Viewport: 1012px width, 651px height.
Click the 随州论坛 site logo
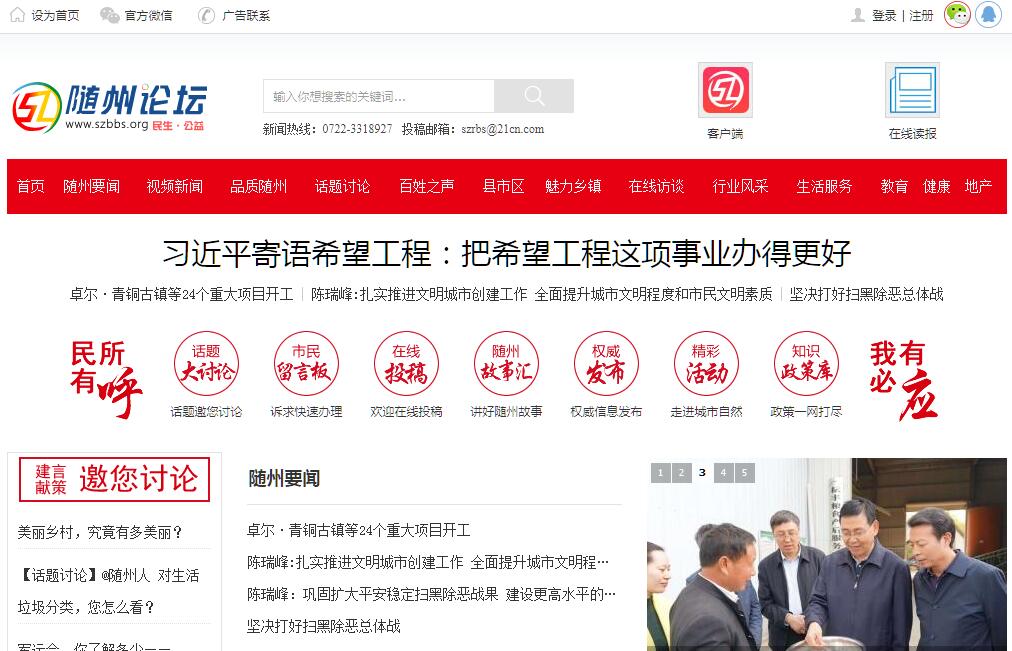click(x=110, y=107)
